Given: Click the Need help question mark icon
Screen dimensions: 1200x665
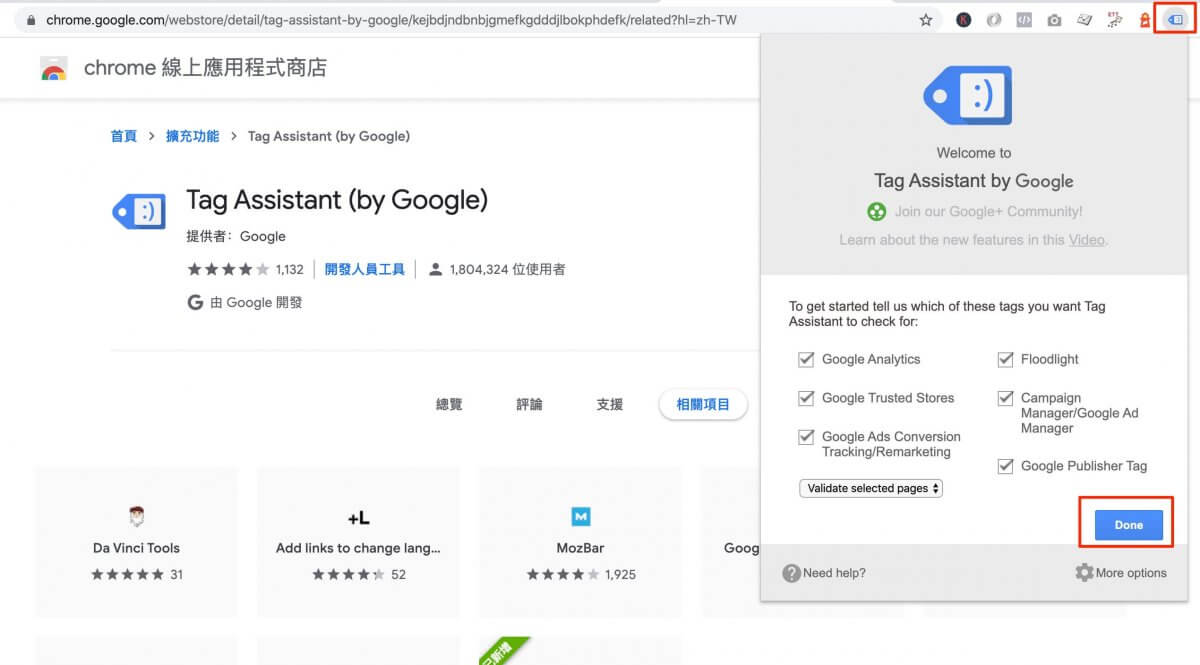Looking at the screenshot, I should pyautogui.click(x=791, y=573).
